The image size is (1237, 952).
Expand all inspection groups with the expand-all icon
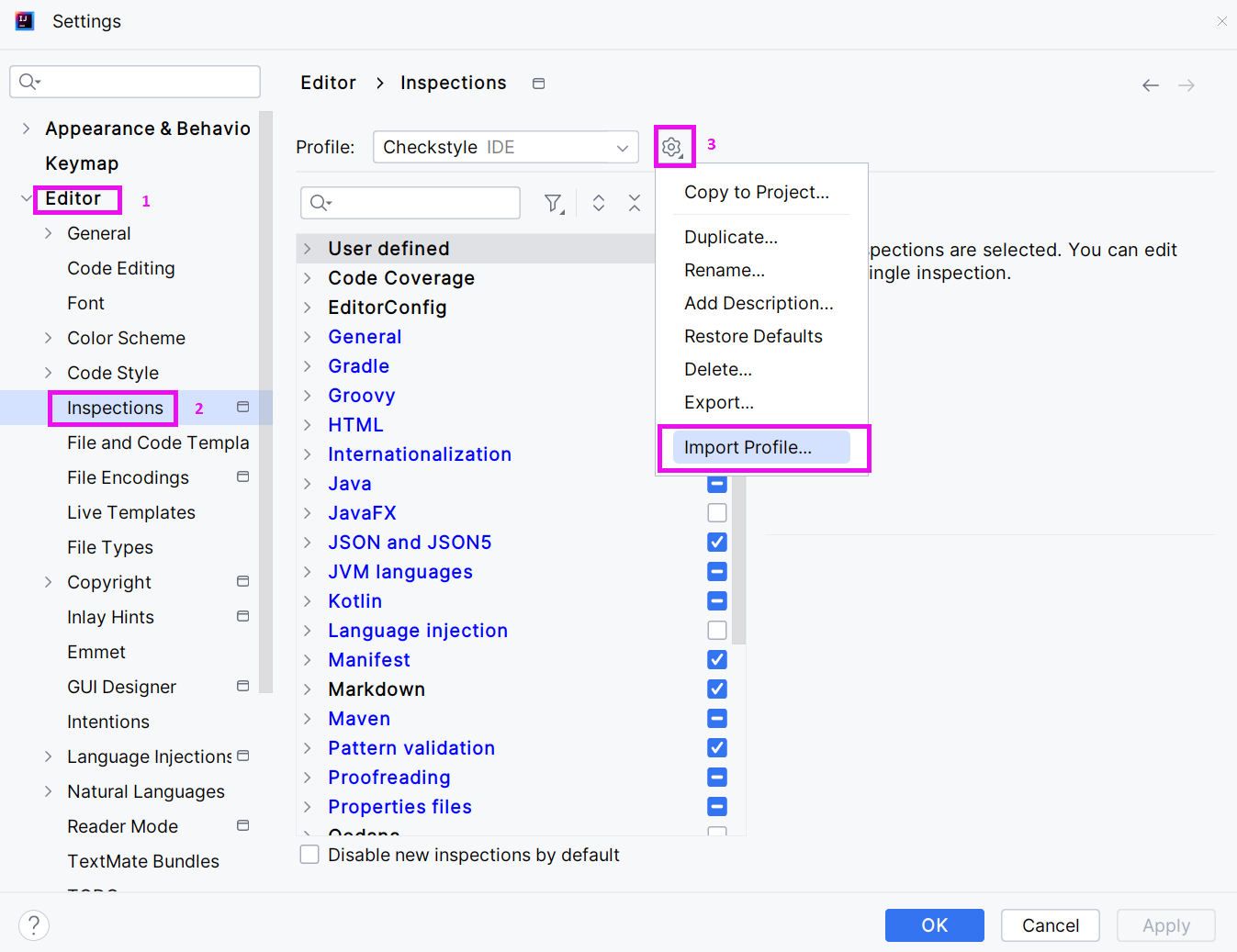tap(598, 203)
